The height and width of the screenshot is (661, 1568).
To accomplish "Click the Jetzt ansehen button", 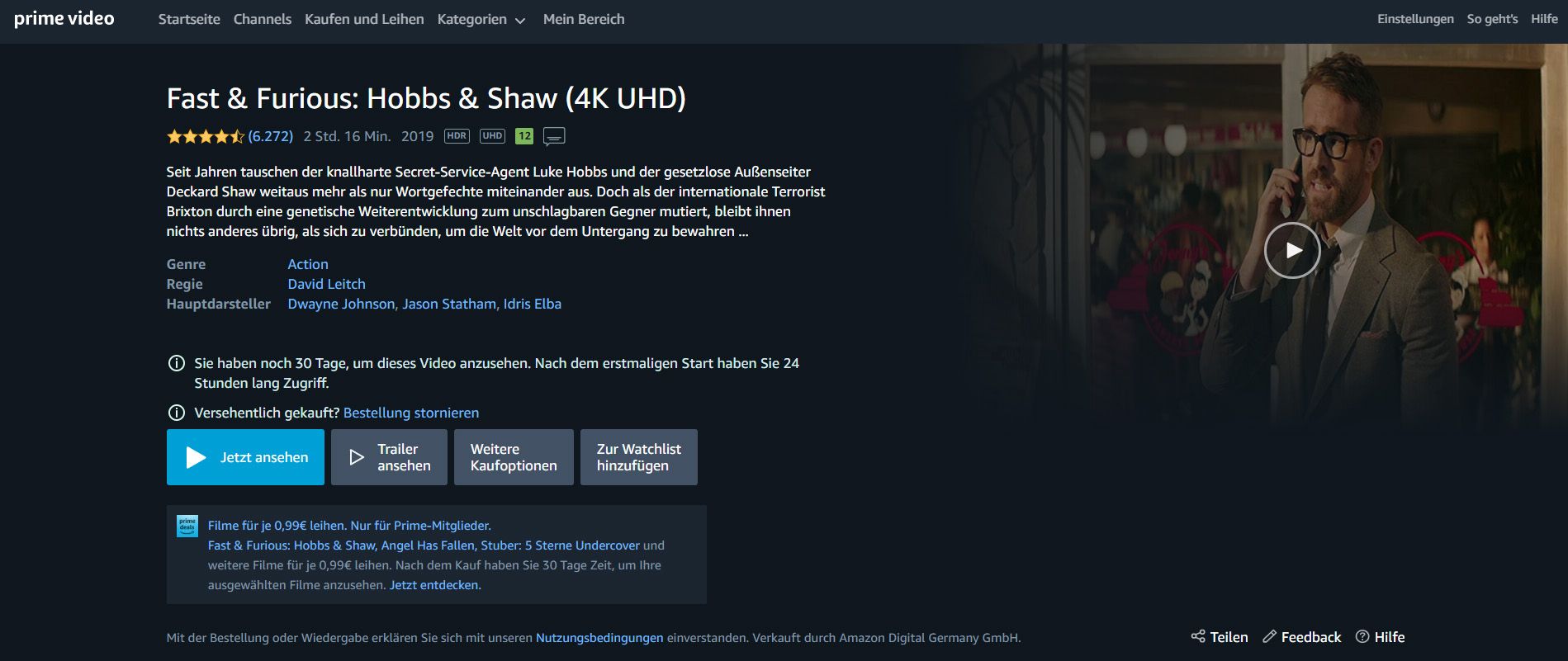I will pyautogui.click(x=245, y=457).
